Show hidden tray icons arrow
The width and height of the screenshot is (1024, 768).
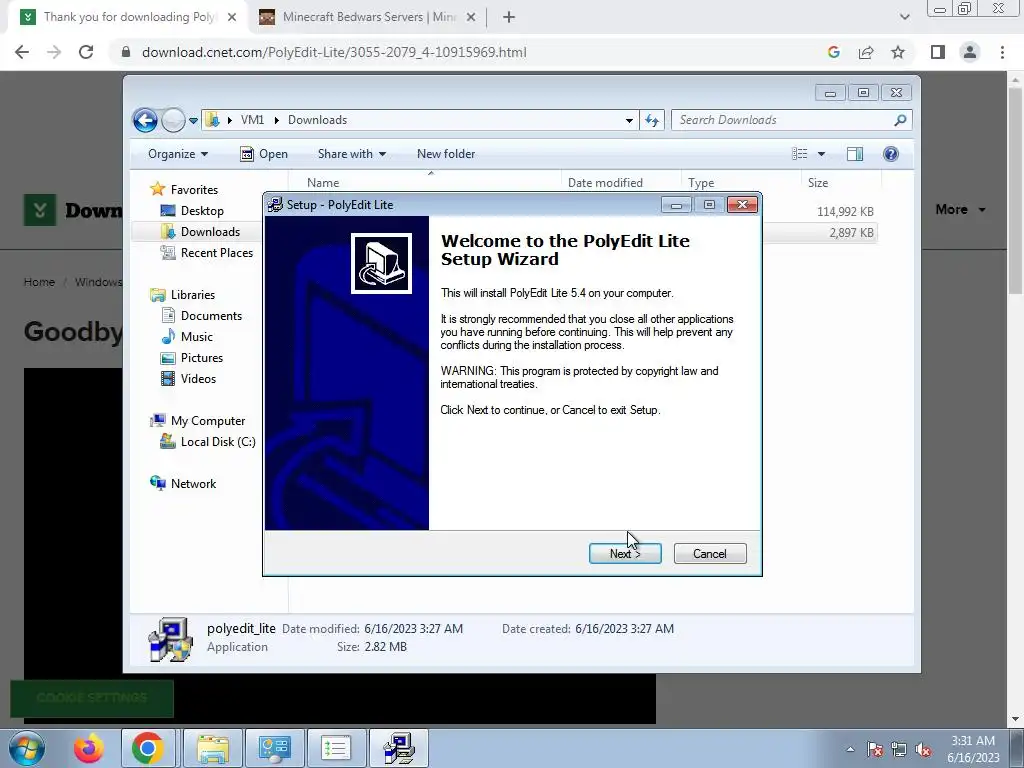pos(850,749)
